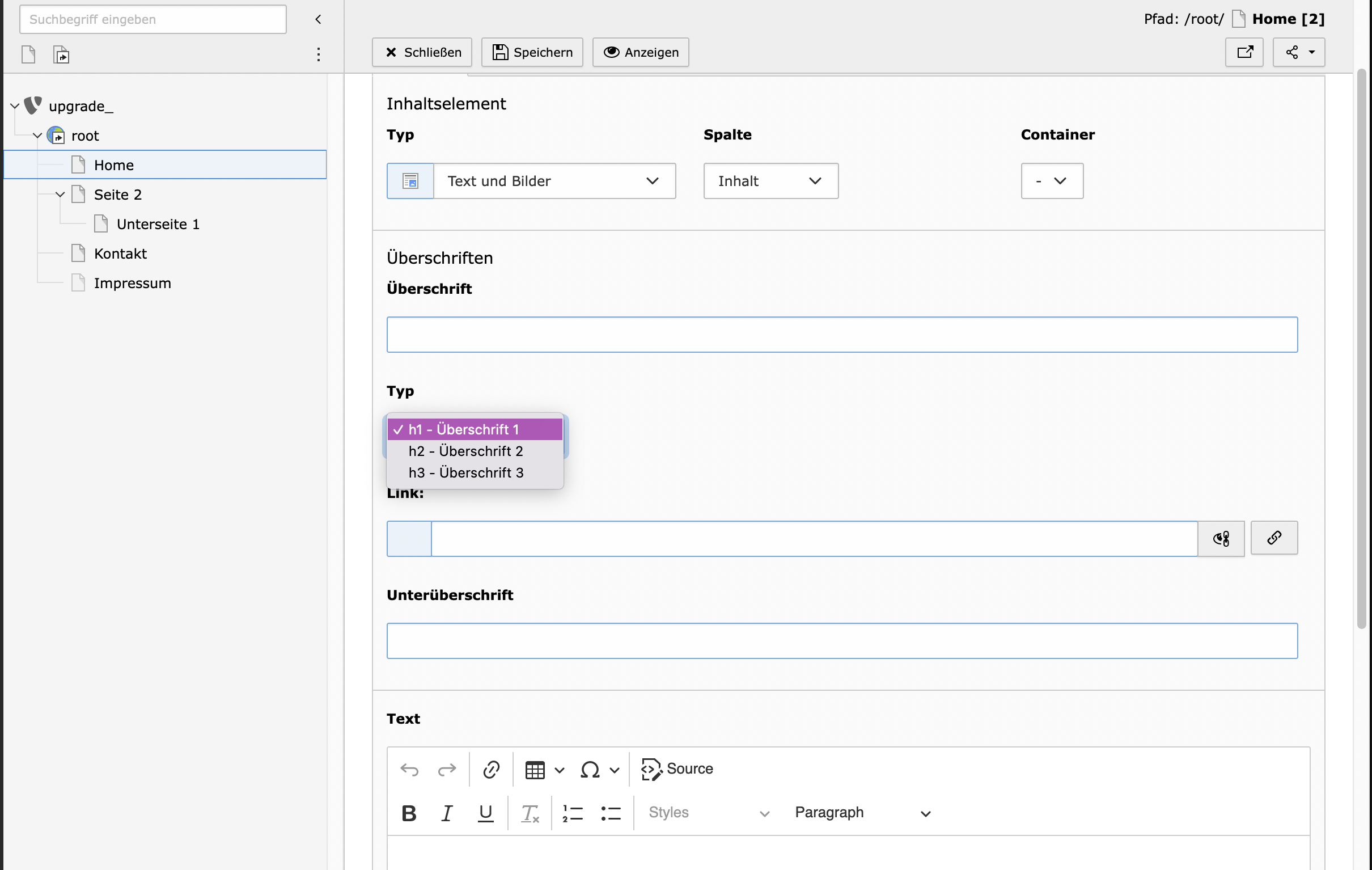1372x870 pixels.
Task: Toggle Source editing mode
Action: pyautogui.click(x=677, y=769)
